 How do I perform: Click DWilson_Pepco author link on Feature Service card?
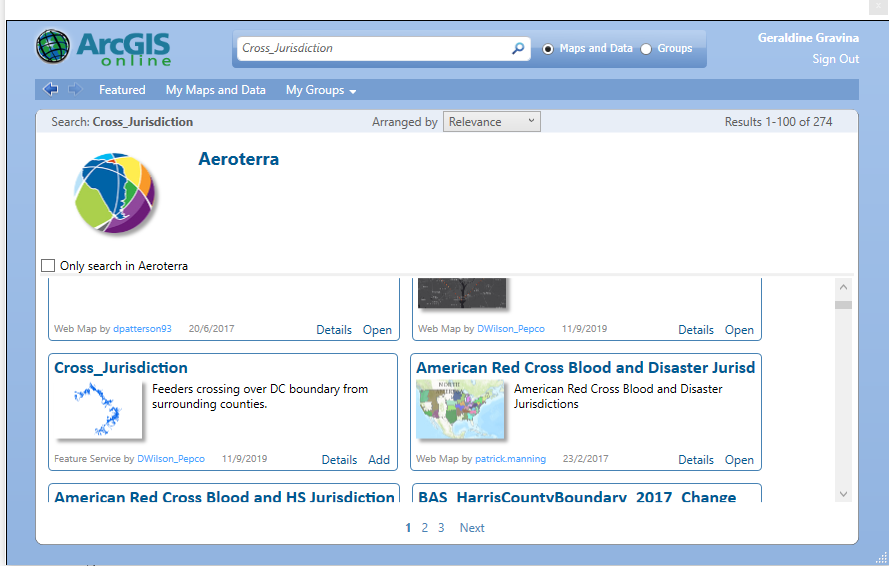coord(171,458)
